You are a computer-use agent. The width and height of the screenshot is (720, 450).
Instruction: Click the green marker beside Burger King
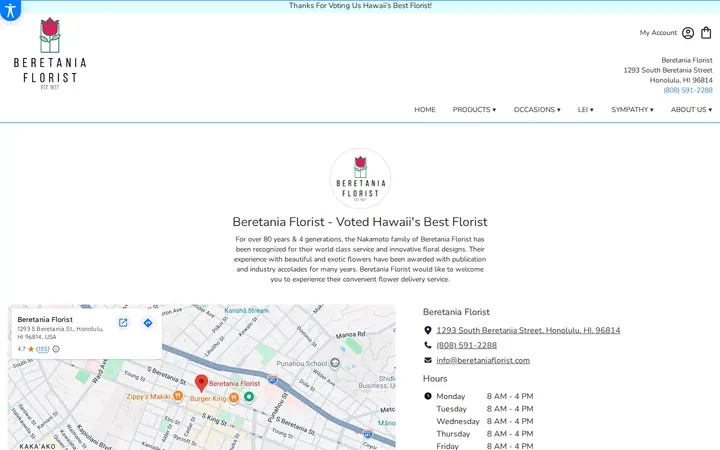[x=249, y=396]
